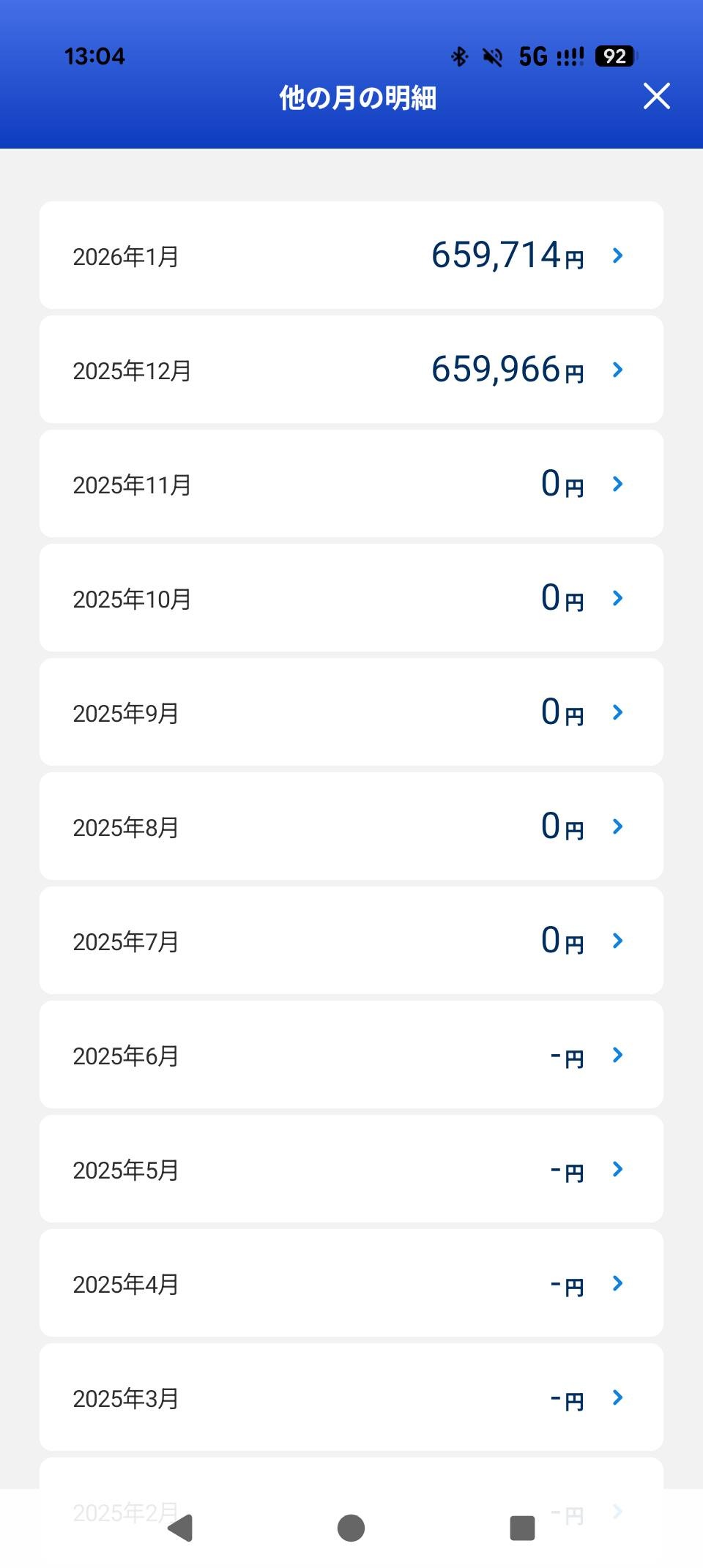Open the 659,966円 billing amount
This screenshot has width=703, height=1568.
coord(507,370)
